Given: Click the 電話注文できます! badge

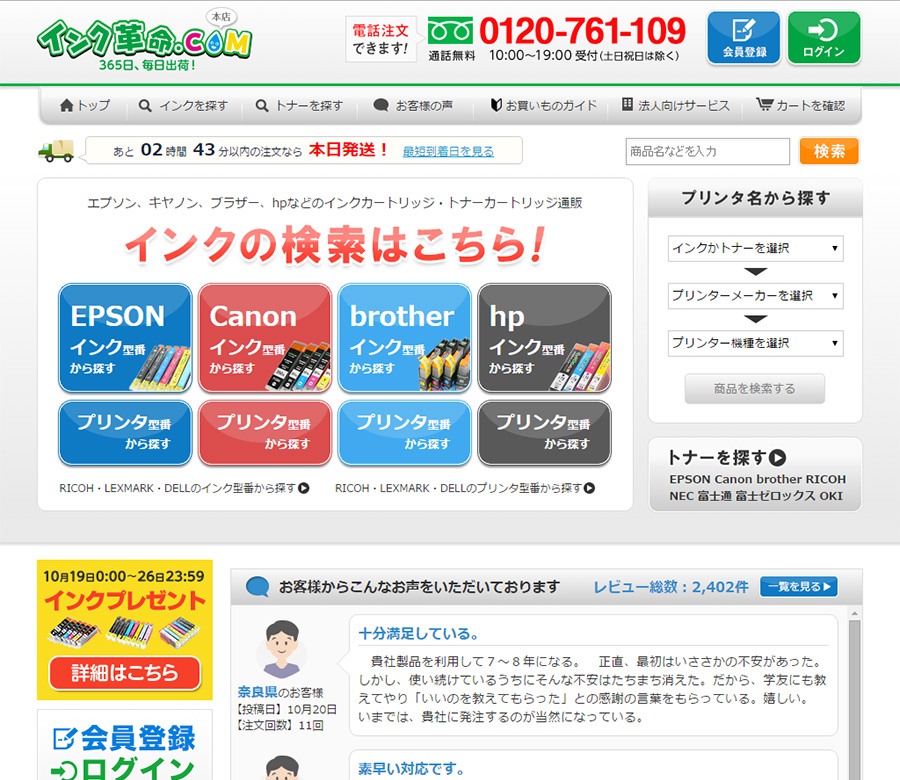Looking at the screenshot, I should (x=381, y=39).
